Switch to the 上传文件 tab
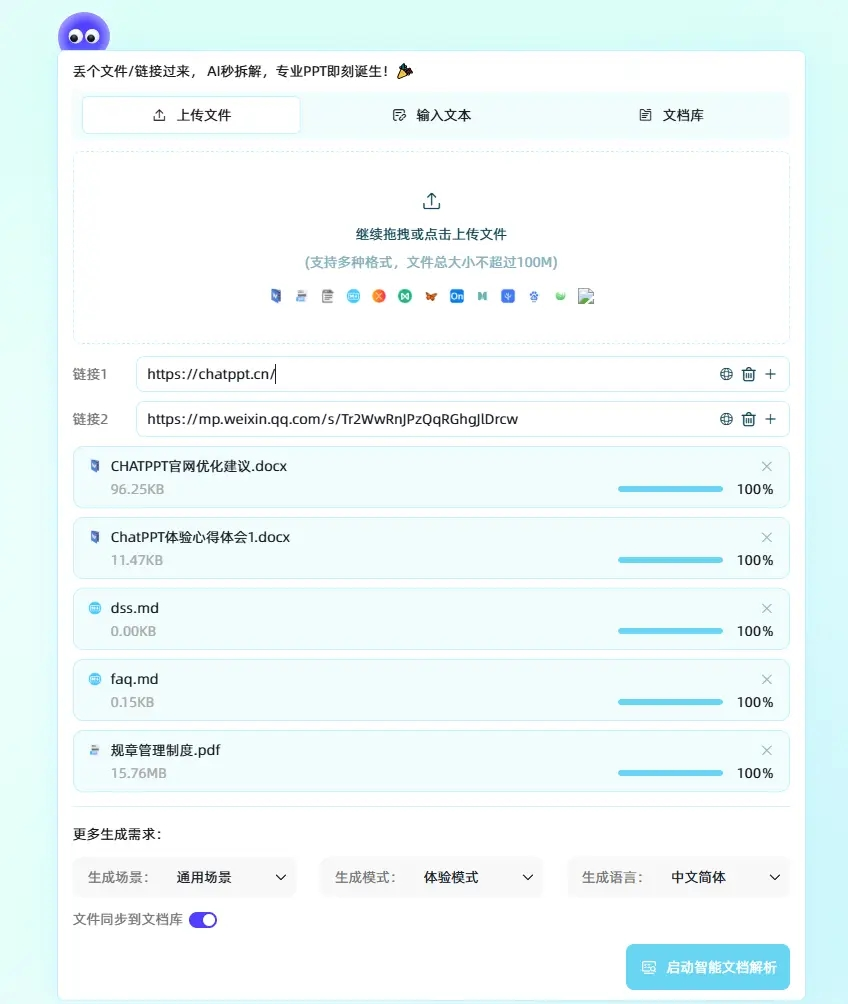 191,115
